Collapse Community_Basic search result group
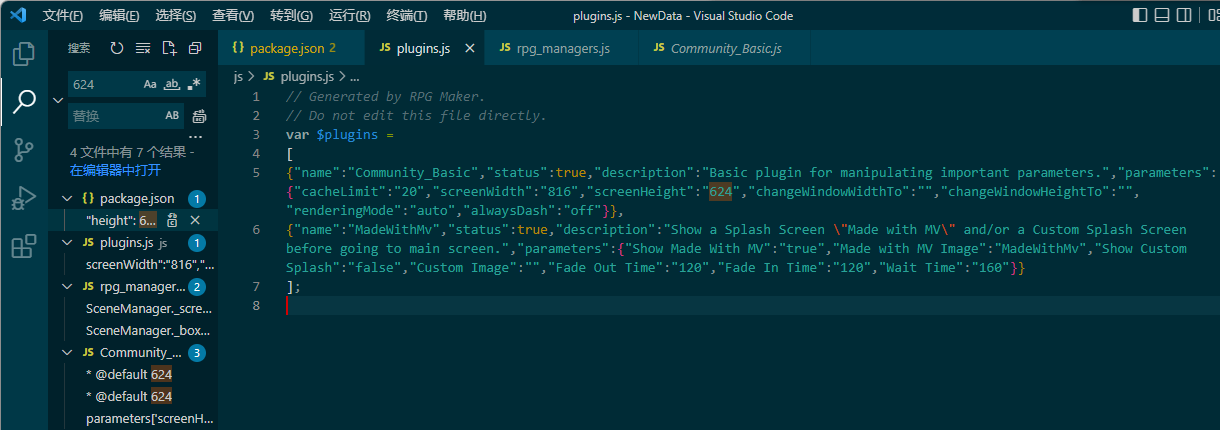Screen dimensions: 1220x430 point(67,352)
